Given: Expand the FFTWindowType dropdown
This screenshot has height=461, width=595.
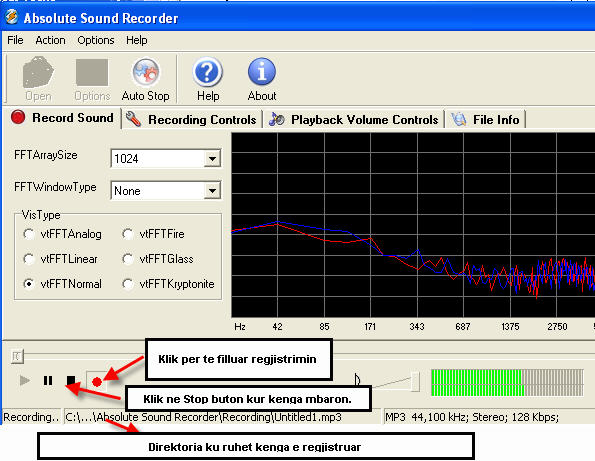Looking at the screenshot, I should pyautogui.click(x=212, y=190).
